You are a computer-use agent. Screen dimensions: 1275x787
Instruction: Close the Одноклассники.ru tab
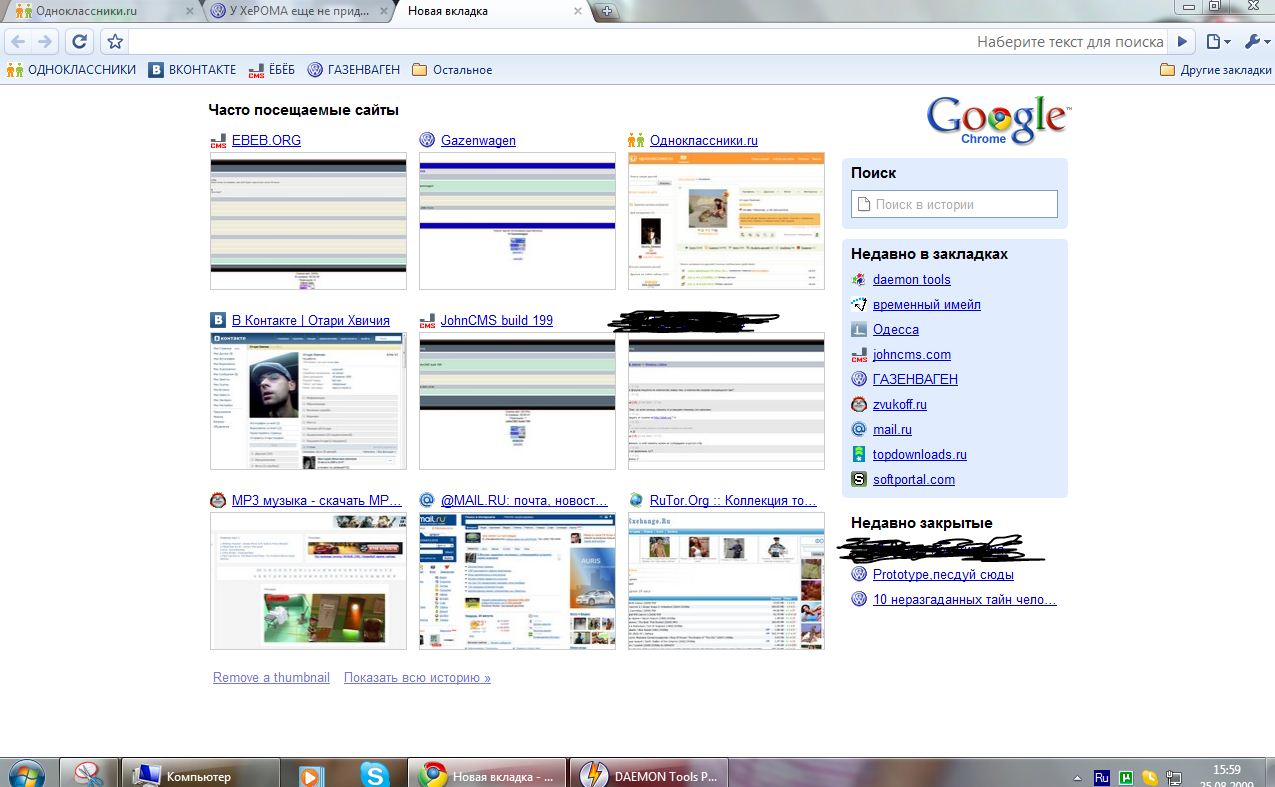click(x=190, y=12)
